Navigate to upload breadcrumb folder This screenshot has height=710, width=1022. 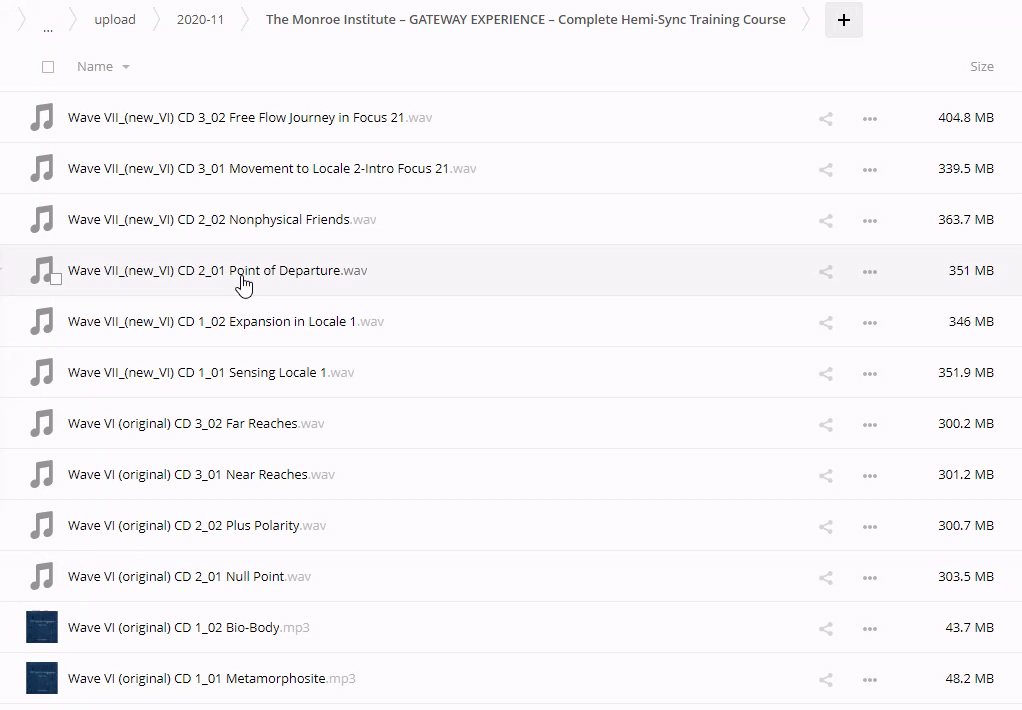[x=115, y=20]
